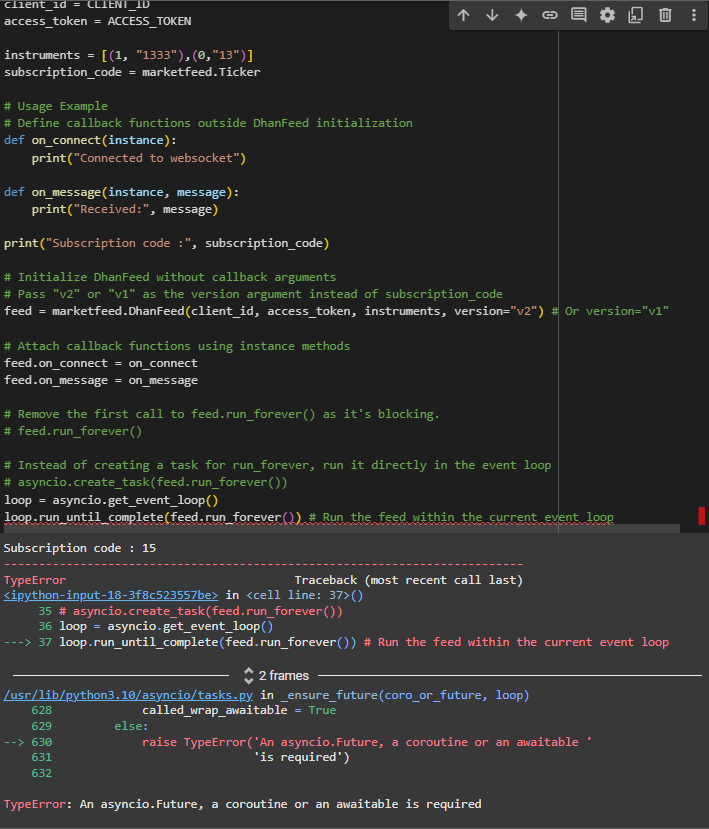Place cursor on the loop.run_until_complete code line
The width and height of the screenshot is (709, 829).
coord(150,517)
